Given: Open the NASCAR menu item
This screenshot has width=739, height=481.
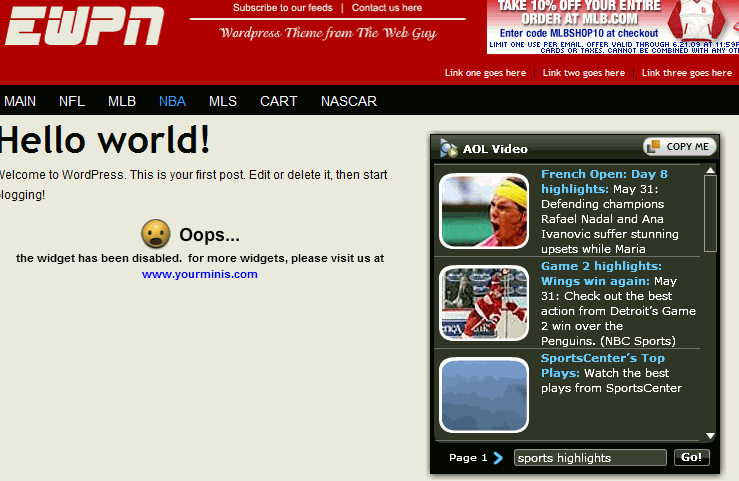Looking at the screenshot, I should click(349, 101).
